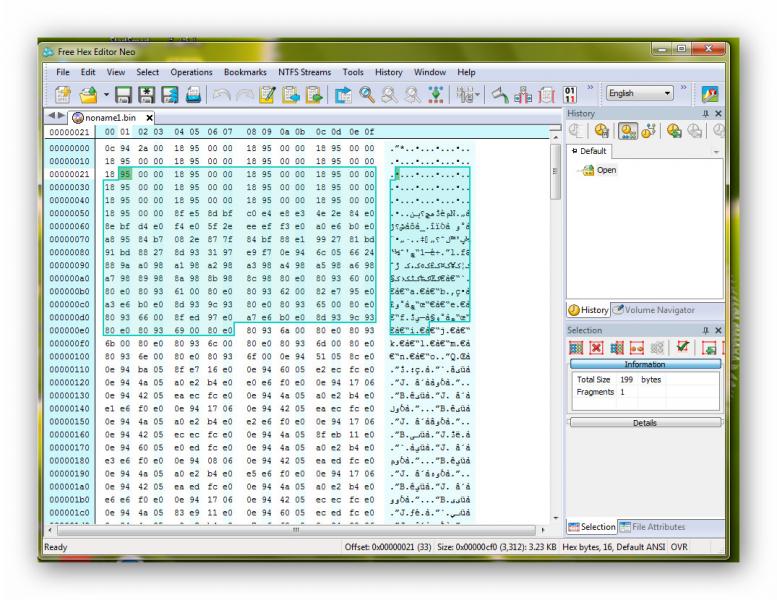
Task: Open the English language combo box
Action: (639, 93)
